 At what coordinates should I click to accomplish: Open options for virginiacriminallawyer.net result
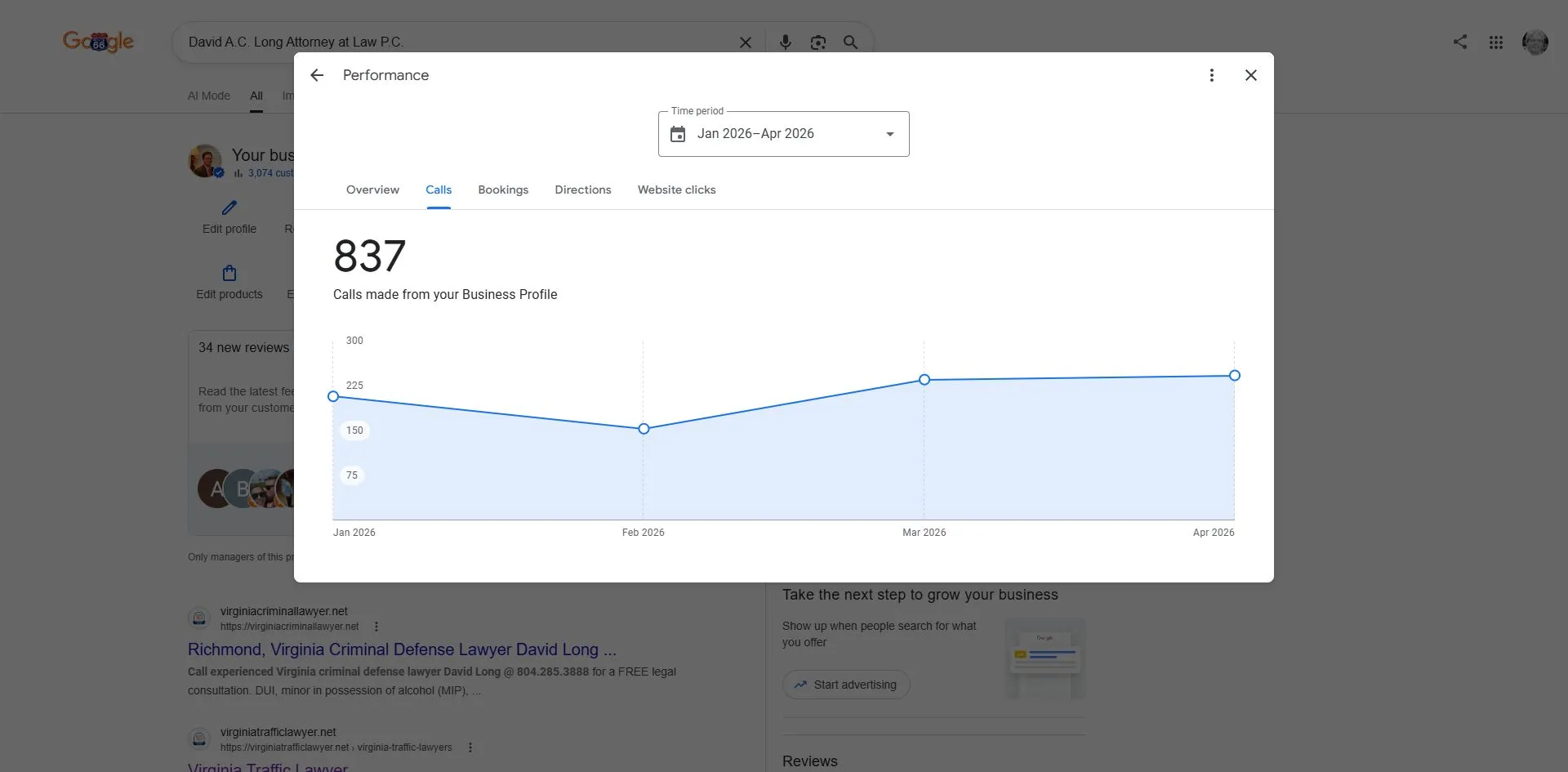pyautogui.click(x=376, y=627)
